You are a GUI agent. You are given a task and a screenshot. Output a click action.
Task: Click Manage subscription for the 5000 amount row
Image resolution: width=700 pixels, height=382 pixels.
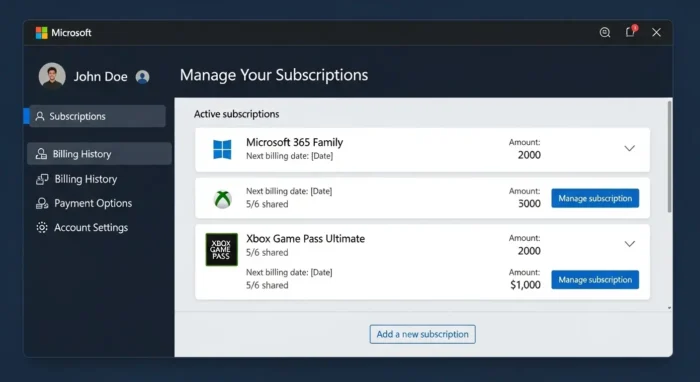pos(595,198)
